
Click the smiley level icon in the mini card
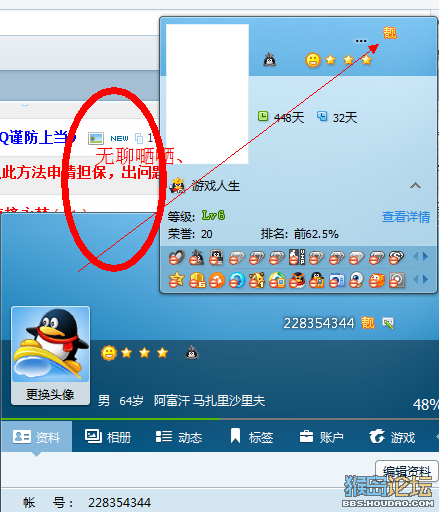coord(313,60)
